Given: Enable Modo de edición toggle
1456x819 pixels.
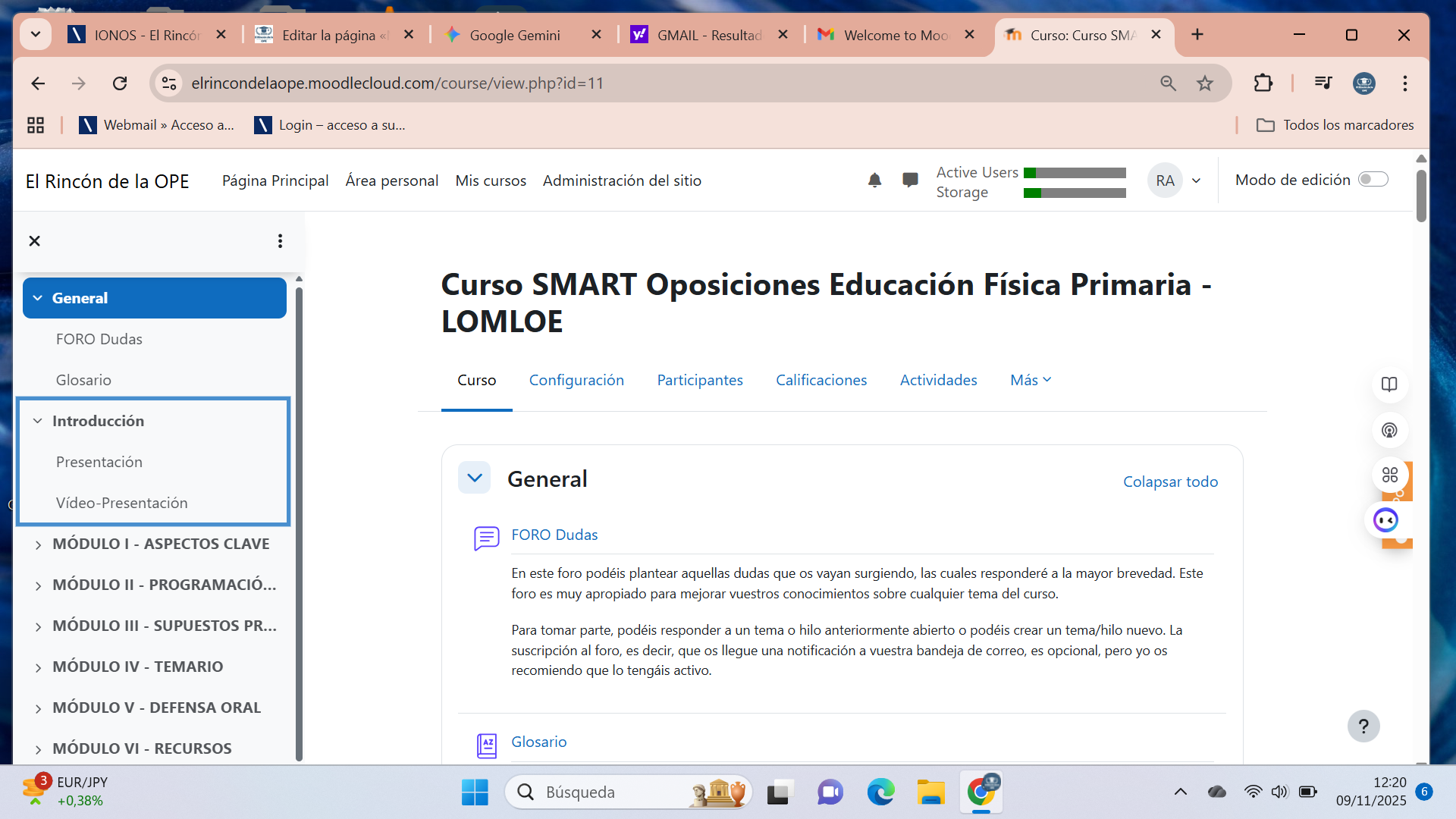Looking at the screenshot, I should pyautogui.click(x=1373, y=180).
